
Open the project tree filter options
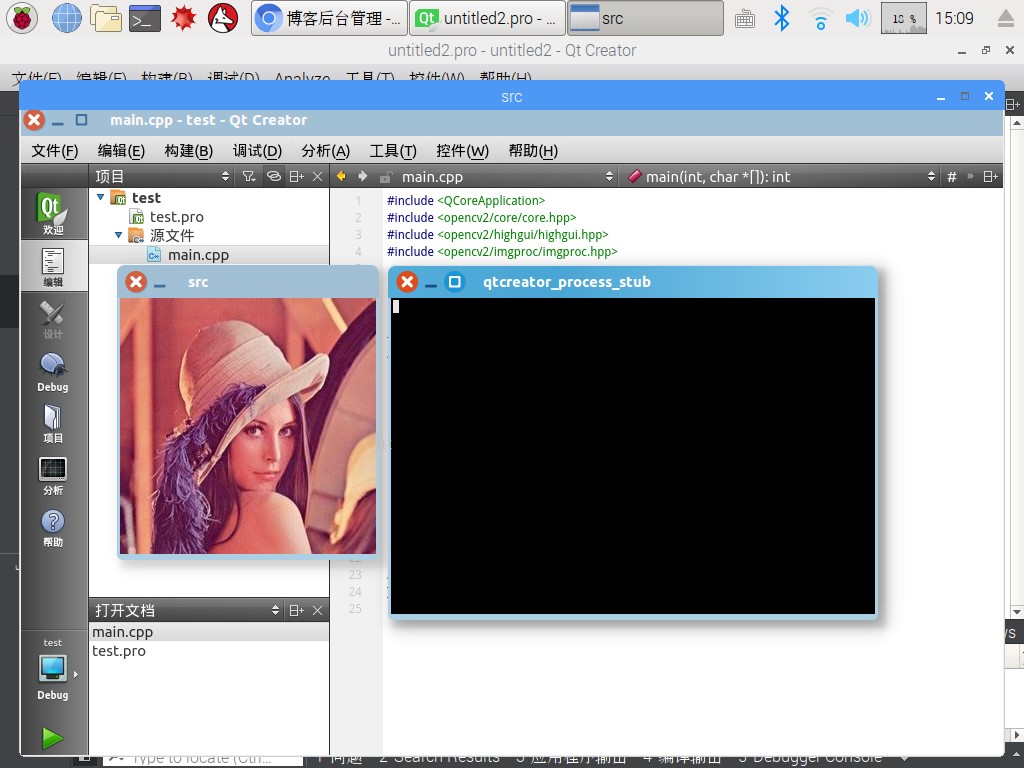click(249, 176)
